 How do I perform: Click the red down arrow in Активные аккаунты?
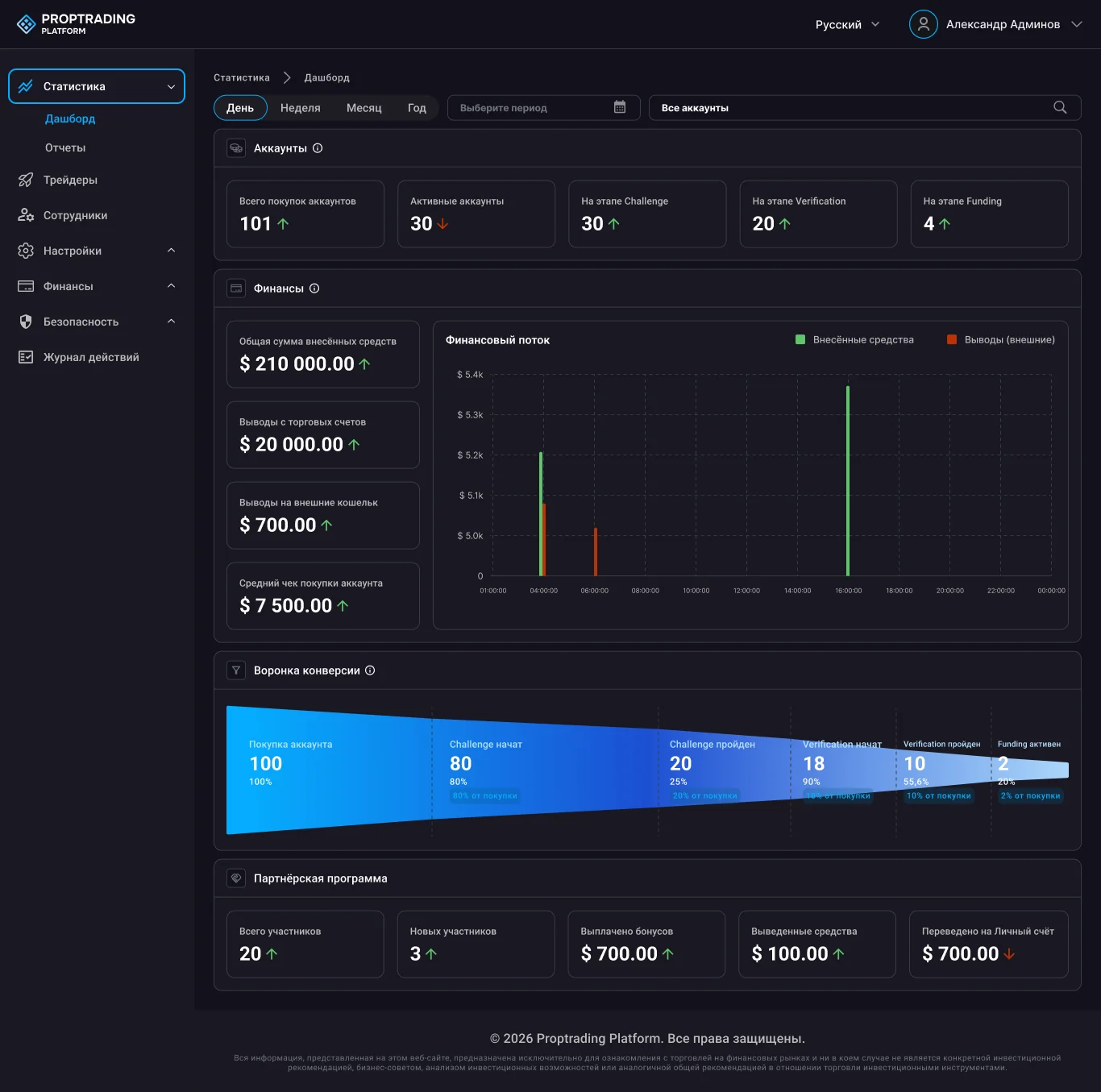click(442, 224)
